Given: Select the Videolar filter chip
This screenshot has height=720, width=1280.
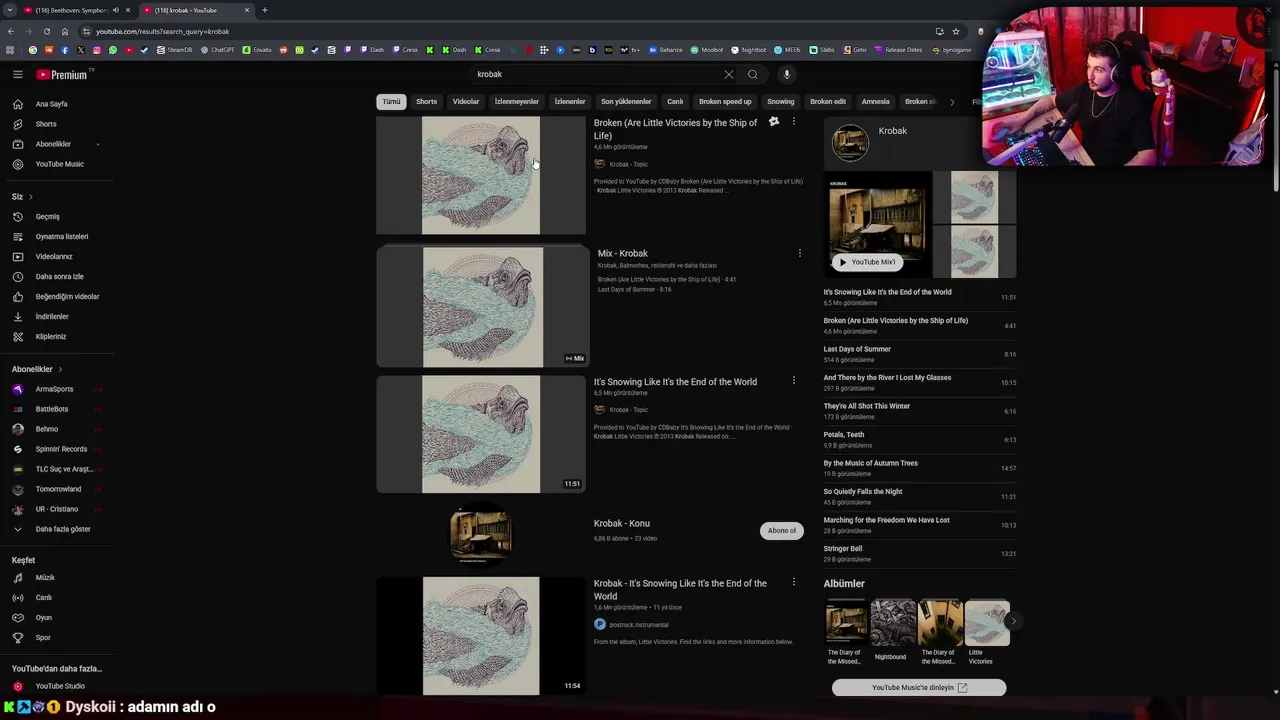Looking at the screenshot, I should click(466, 101).
